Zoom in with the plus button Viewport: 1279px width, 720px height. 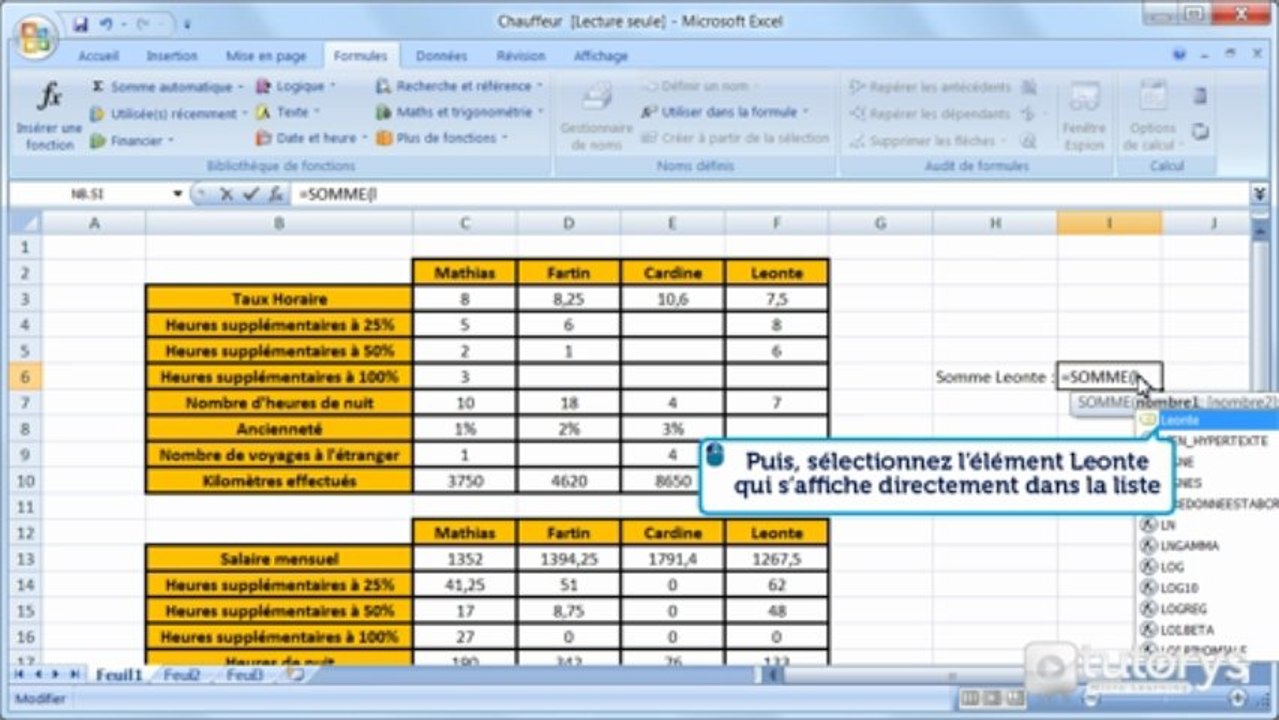coord(1238,698)
